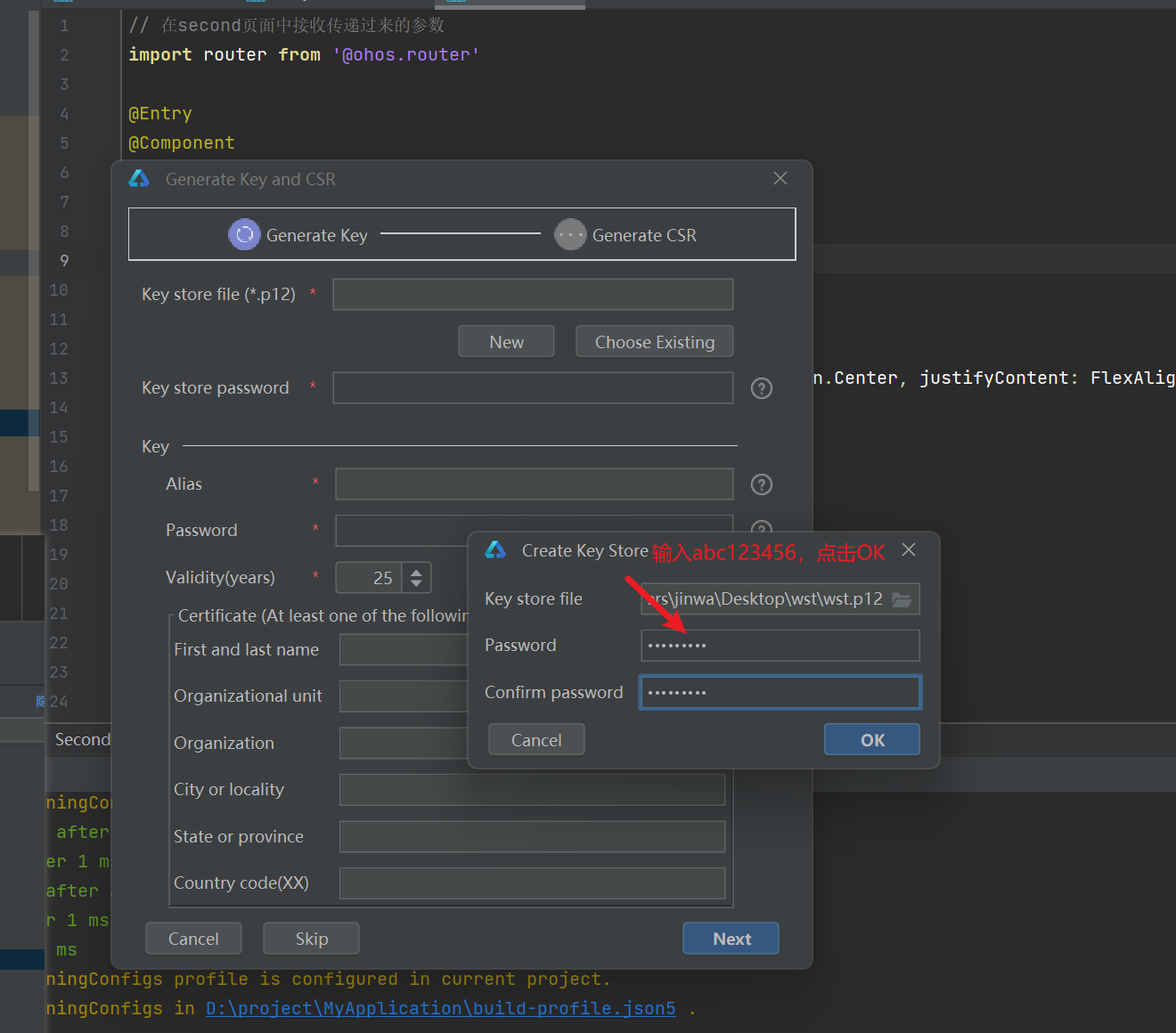The height and width of the screenshot is (1033, 1176).
Task: Click the Second breadcrumb below the editor
Action: (x=83, y=739)
